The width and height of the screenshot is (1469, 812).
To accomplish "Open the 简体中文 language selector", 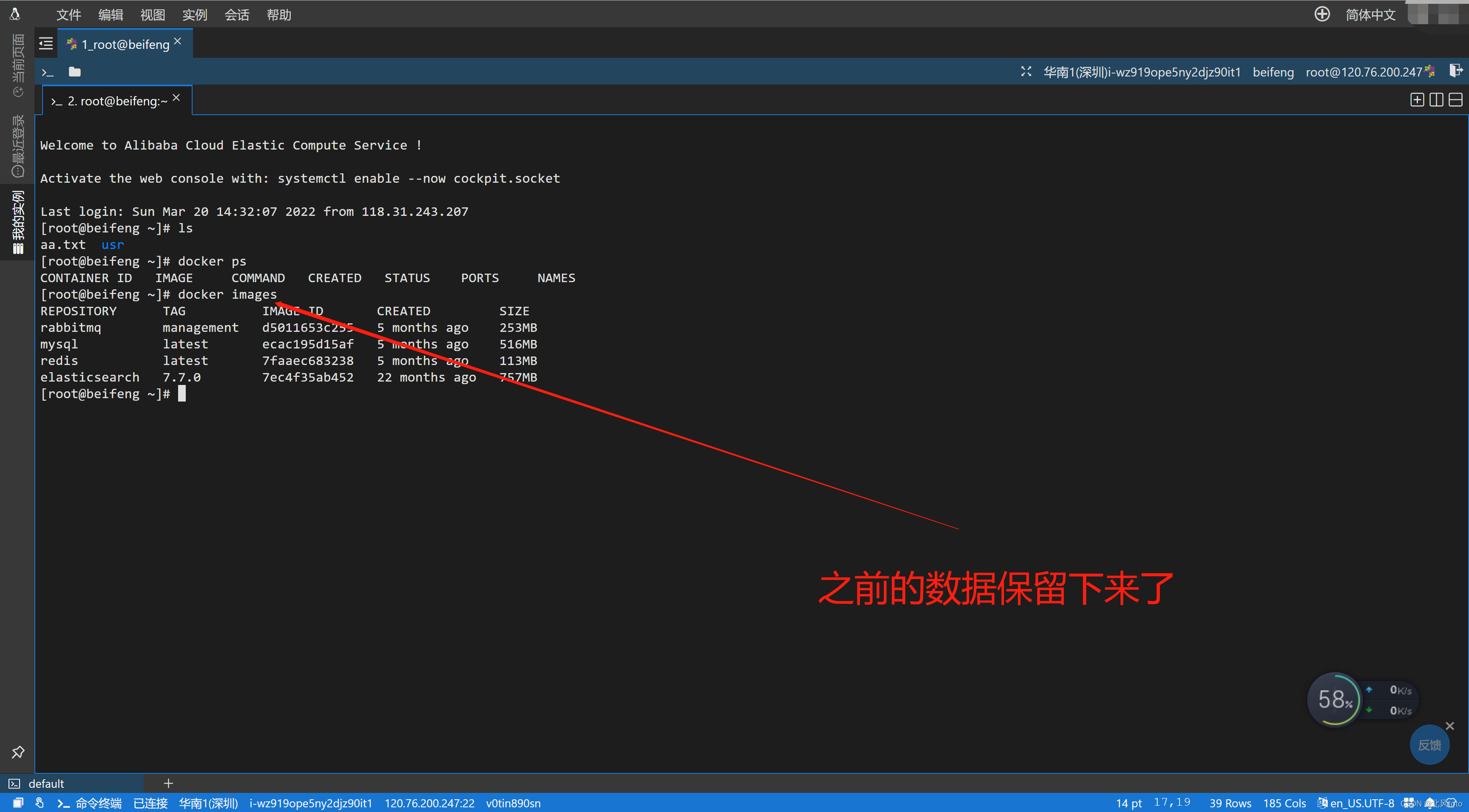I will [1370, 15].
